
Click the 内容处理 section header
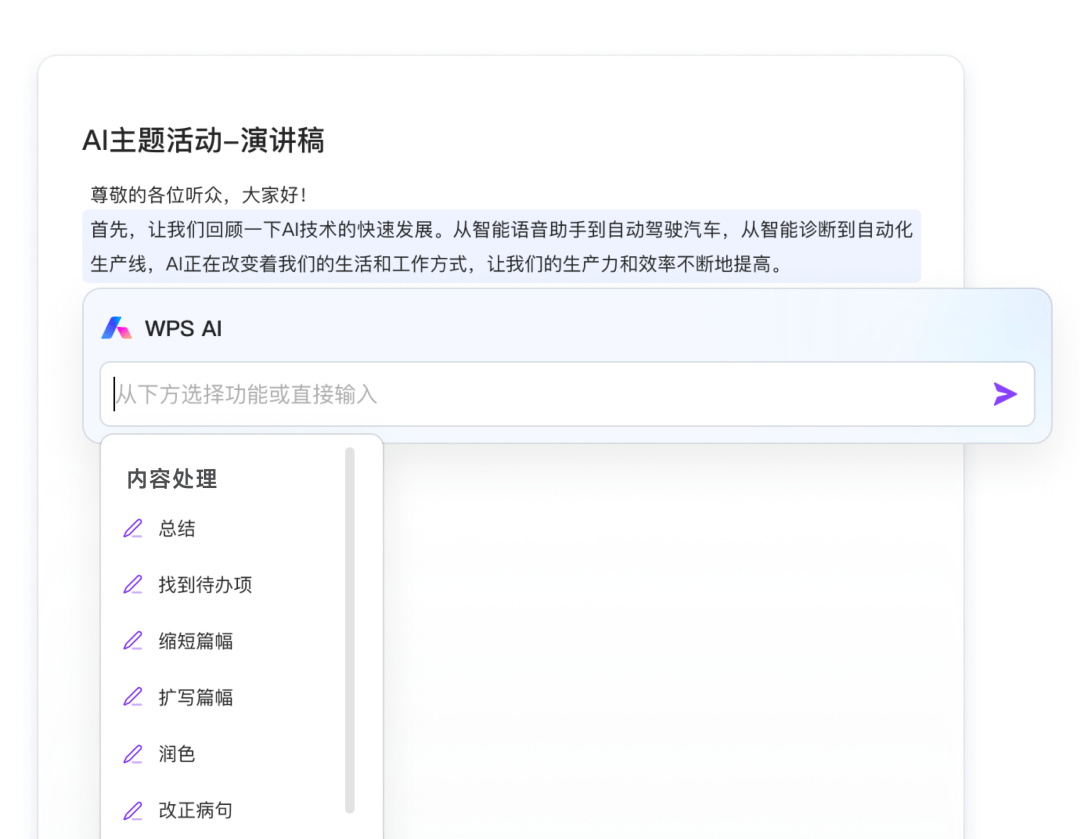[x=172, y=479]
